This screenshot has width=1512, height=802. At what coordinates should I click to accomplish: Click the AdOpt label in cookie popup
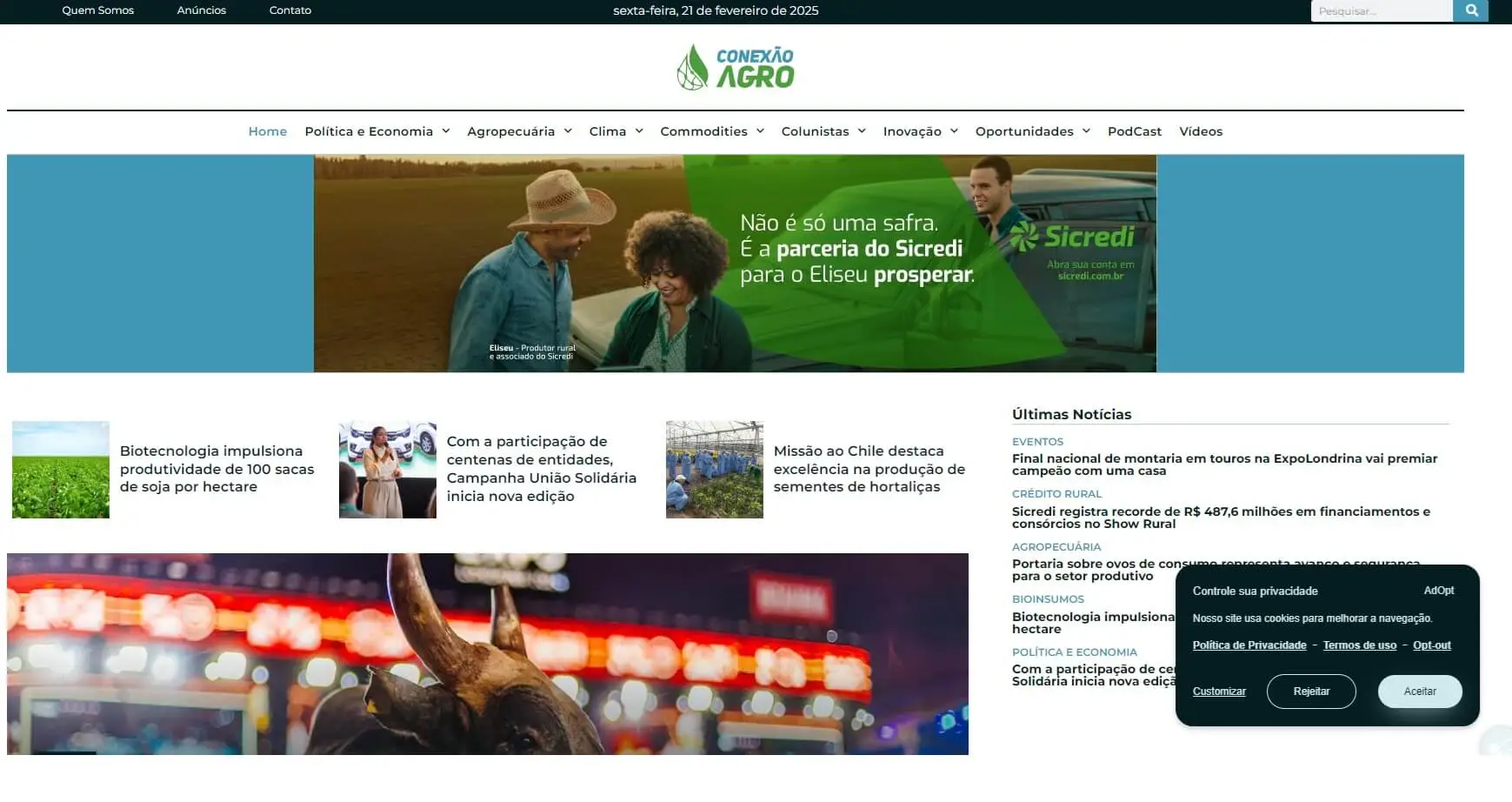click(1439, 591)
